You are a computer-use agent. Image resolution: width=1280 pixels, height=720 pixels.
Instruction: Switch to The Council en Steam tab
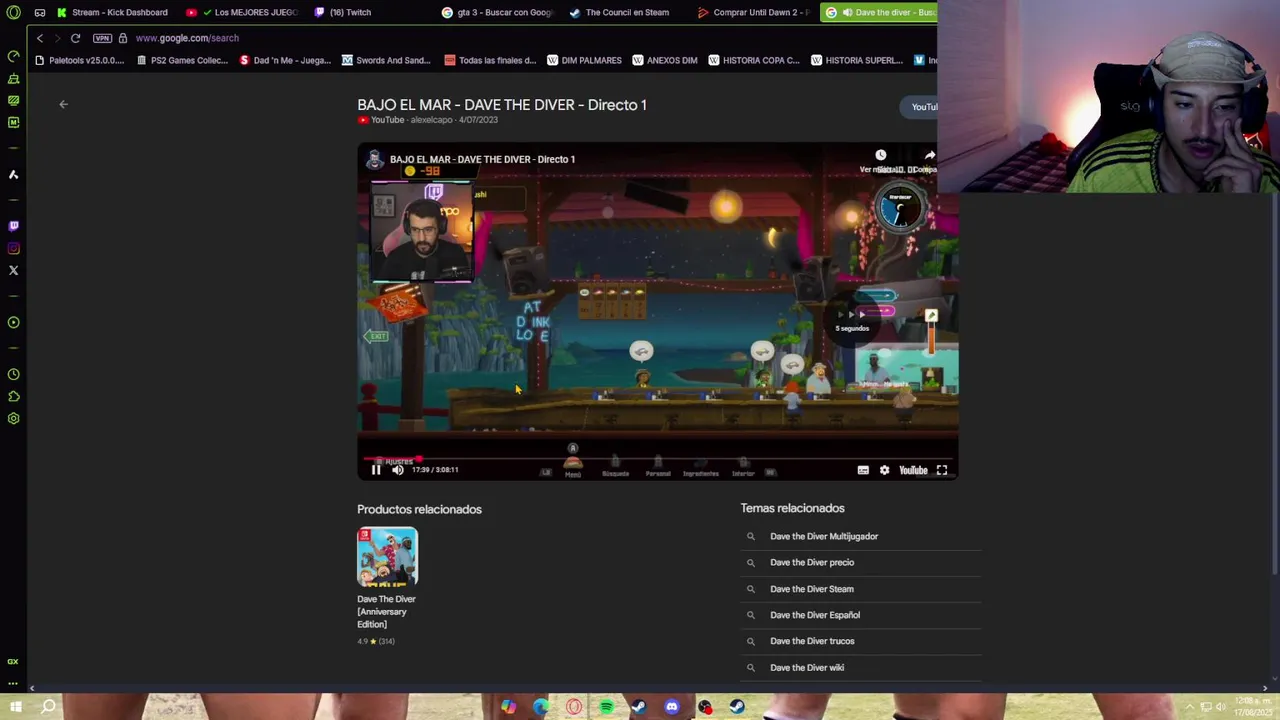click(x=620, y=12)
